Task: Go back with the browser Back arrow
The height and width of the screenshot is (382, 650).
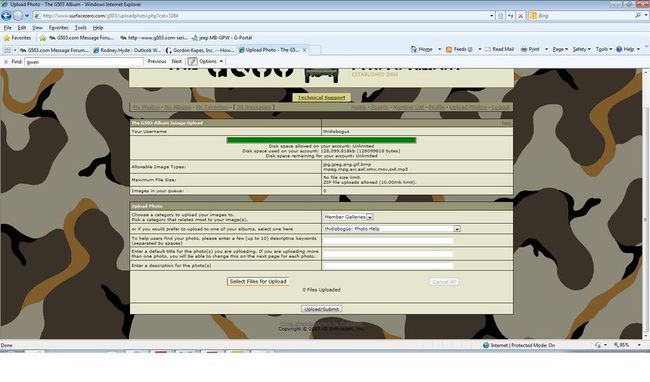Action: coord(6,16)
